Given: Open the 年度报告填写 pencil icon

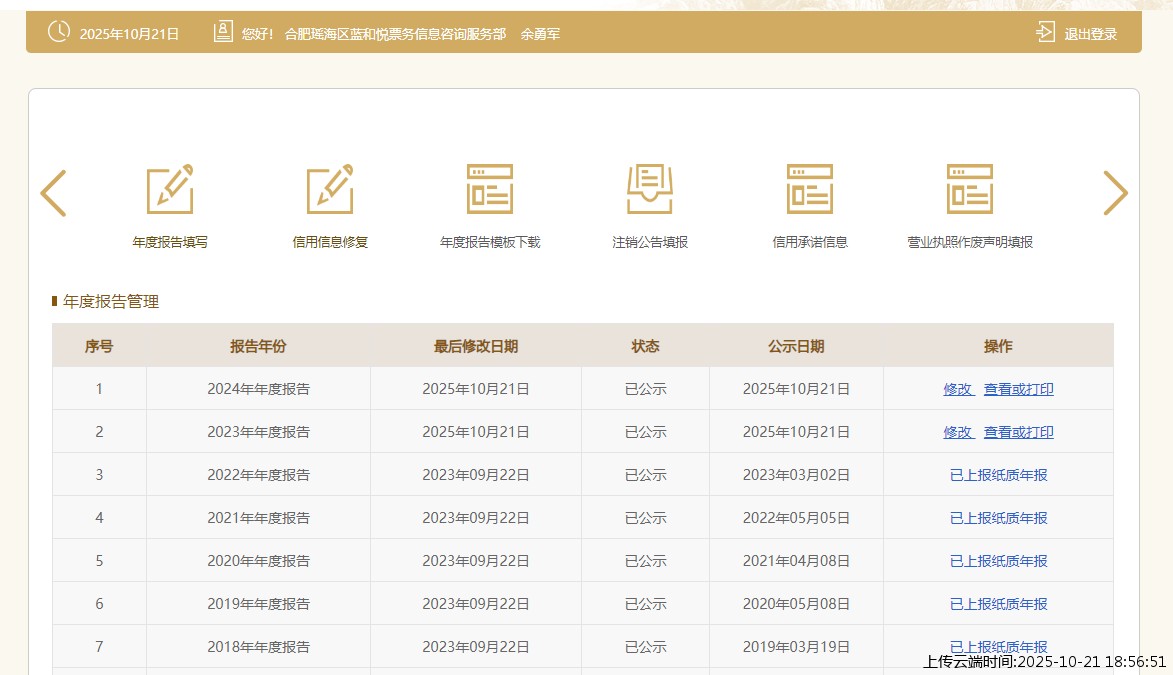Looking at the screenshot, I should pyautogui.click(x=170, y=189).
